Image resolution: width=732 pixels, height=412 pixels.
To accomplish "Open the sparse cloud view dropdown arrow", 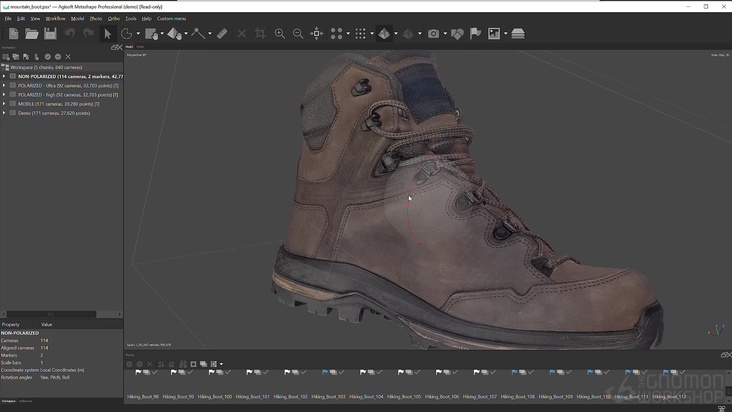I will 348,34.
